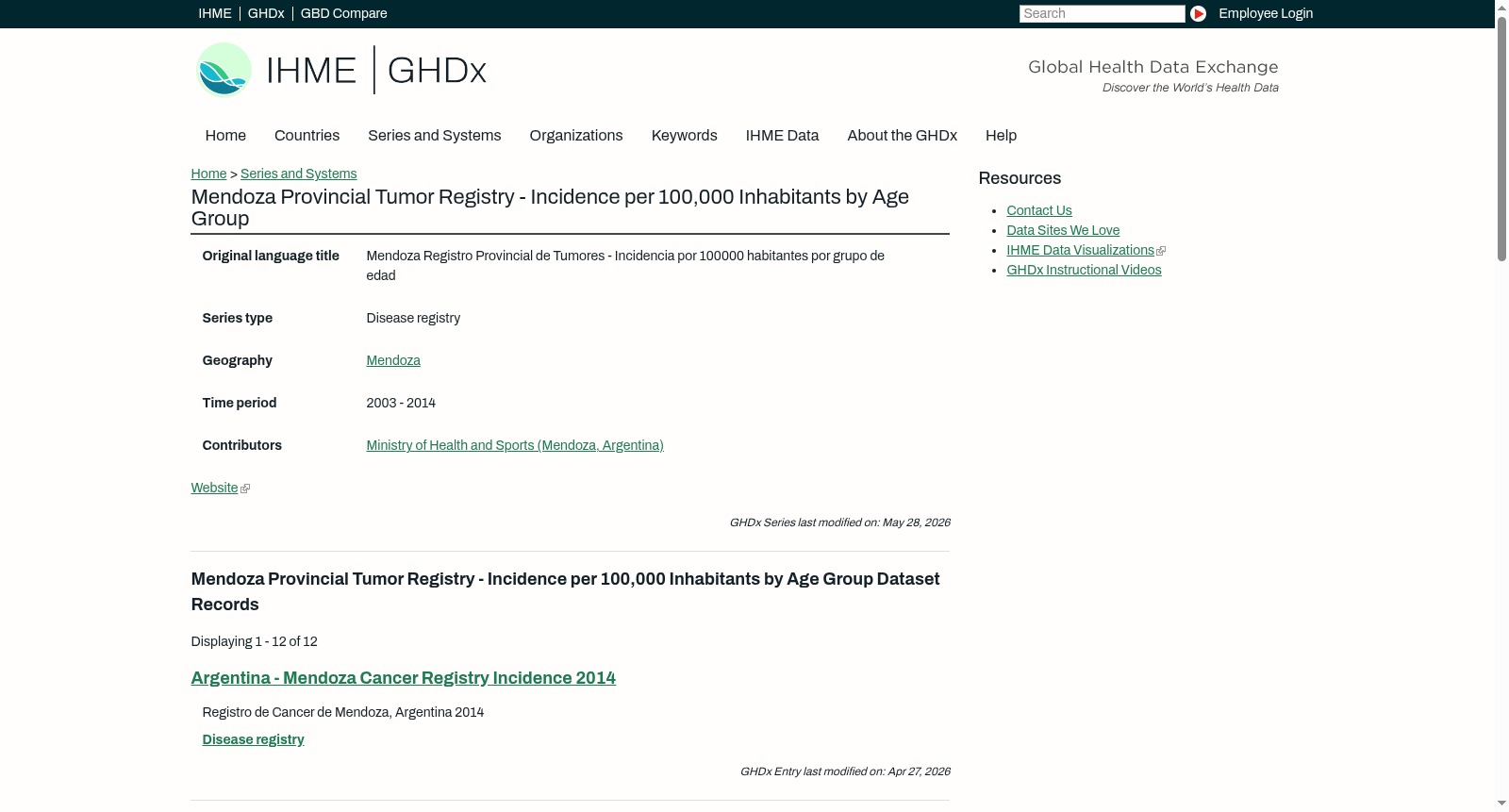Viewport: 1509px width, 812px height.
Task: Open the About the GHDx menu
Action: tap(902, 136)
